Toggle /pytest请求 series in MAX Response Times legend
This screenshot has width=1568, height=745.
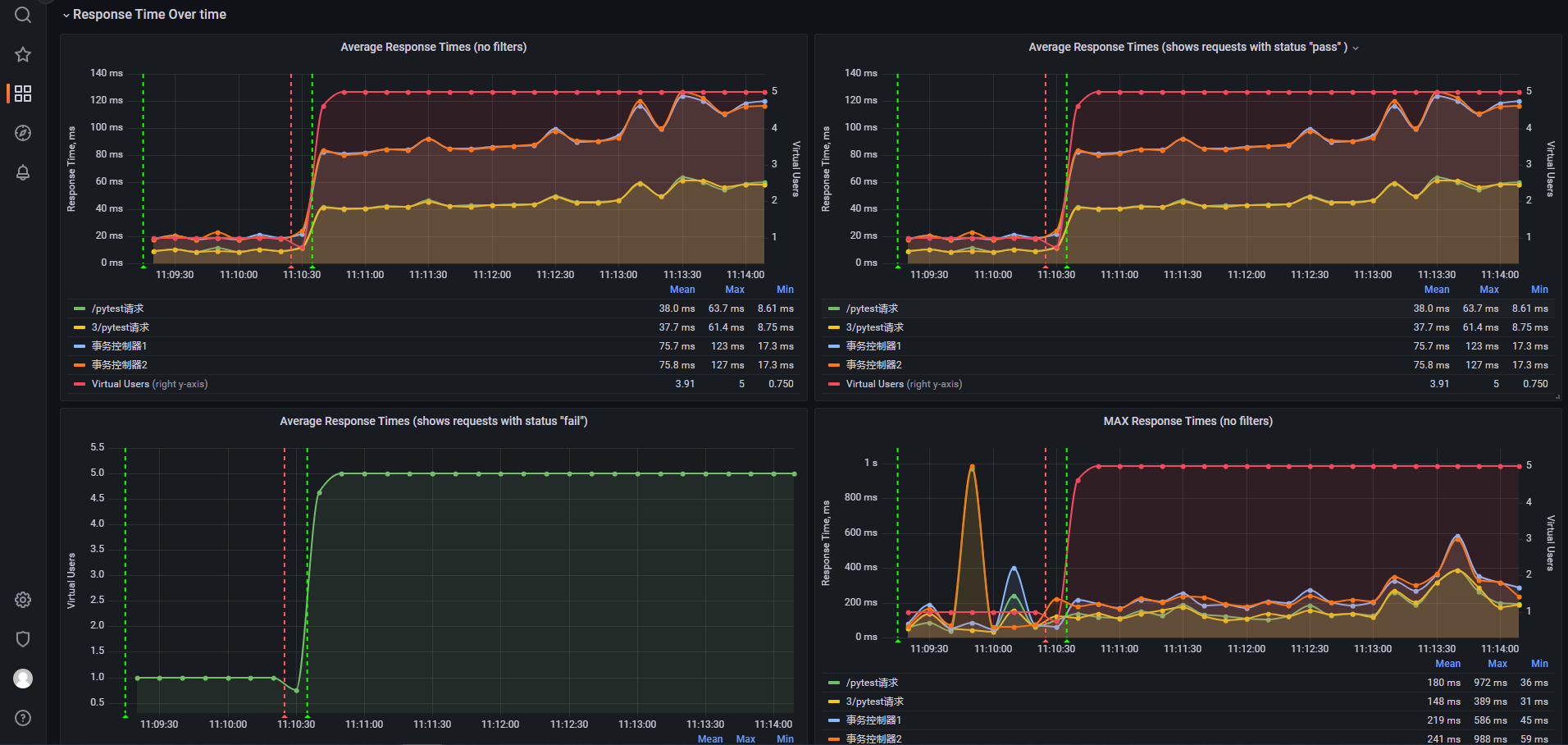[x=872, y=683]
